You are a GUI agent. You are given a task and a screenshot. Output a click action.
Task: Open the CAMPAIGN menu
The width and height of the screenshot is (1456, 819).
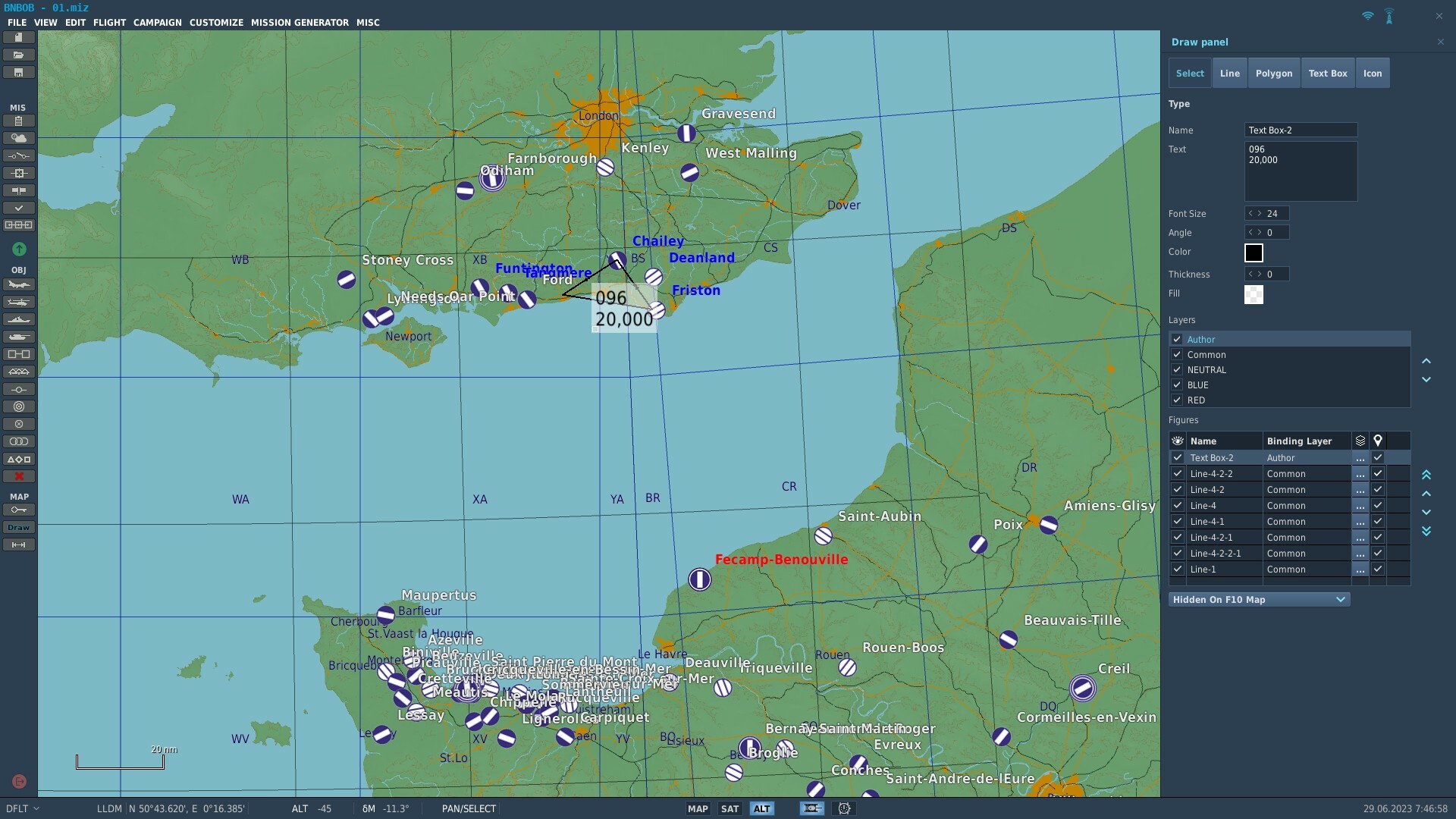pos(158,23)
